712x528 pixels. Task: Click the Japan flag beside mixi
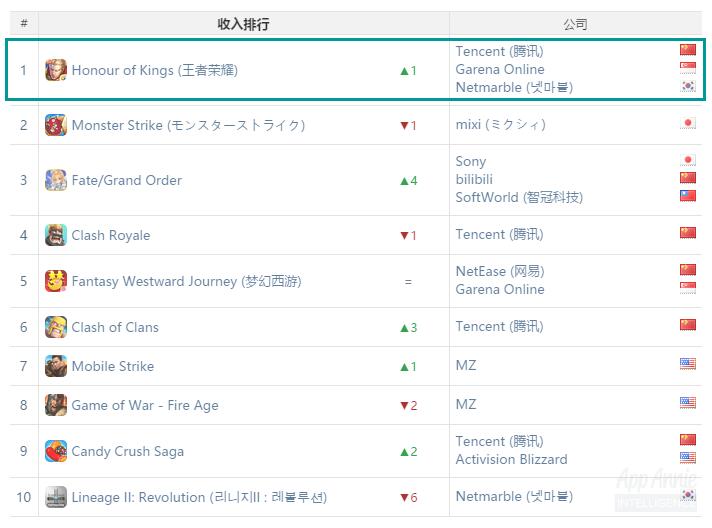click(687, 124)
